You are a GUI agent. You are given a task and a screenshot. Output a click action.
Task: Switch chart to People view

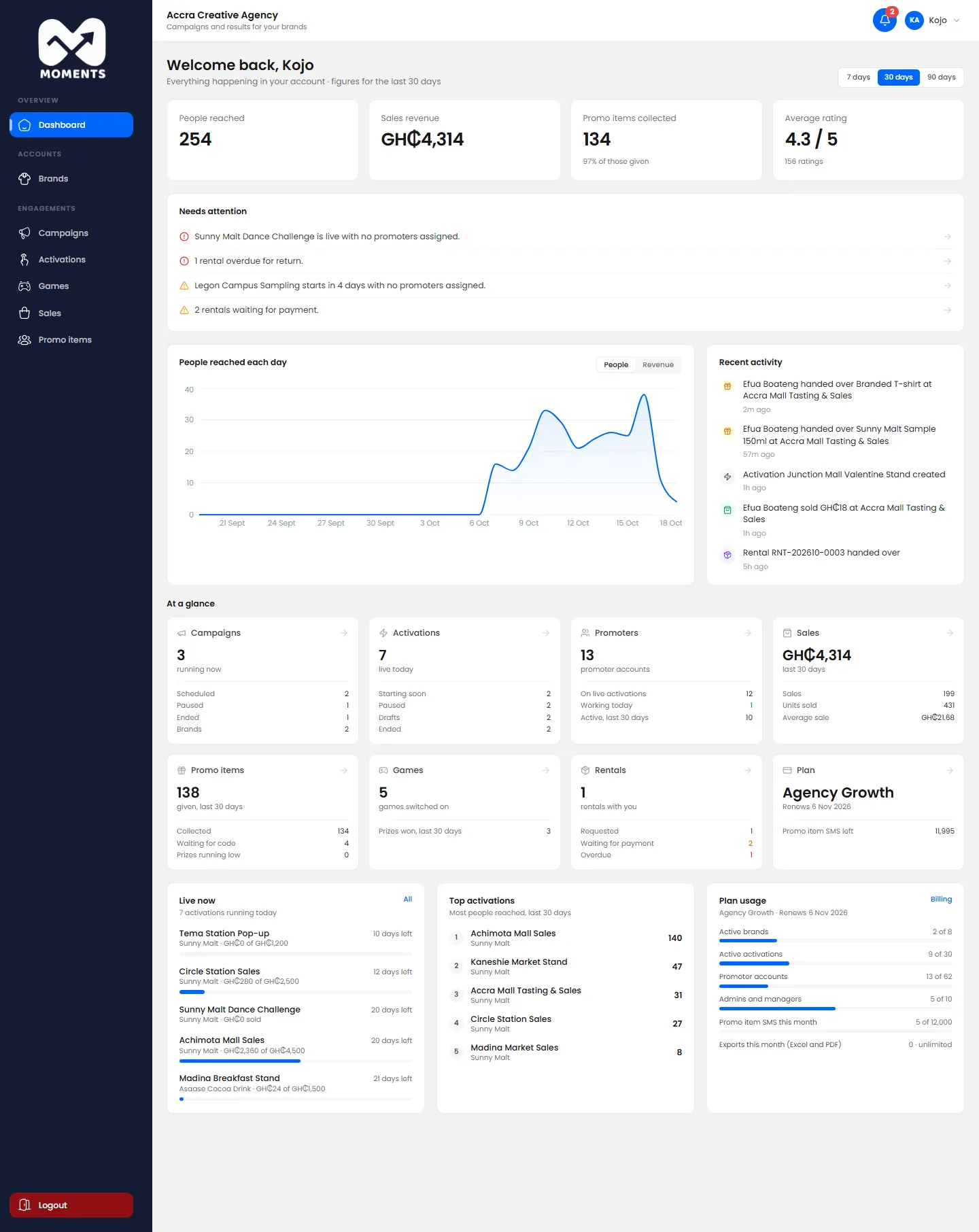pos(616,364)
